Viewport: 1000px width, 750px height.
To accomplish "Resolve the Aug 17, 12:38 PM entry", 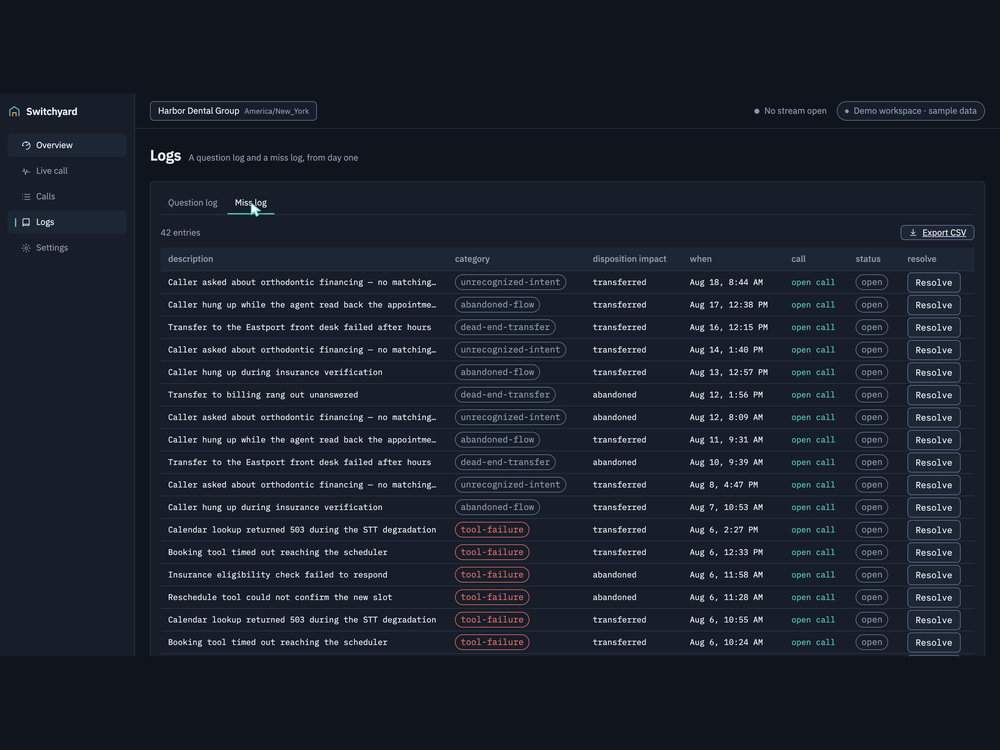I will click(934, 305).
